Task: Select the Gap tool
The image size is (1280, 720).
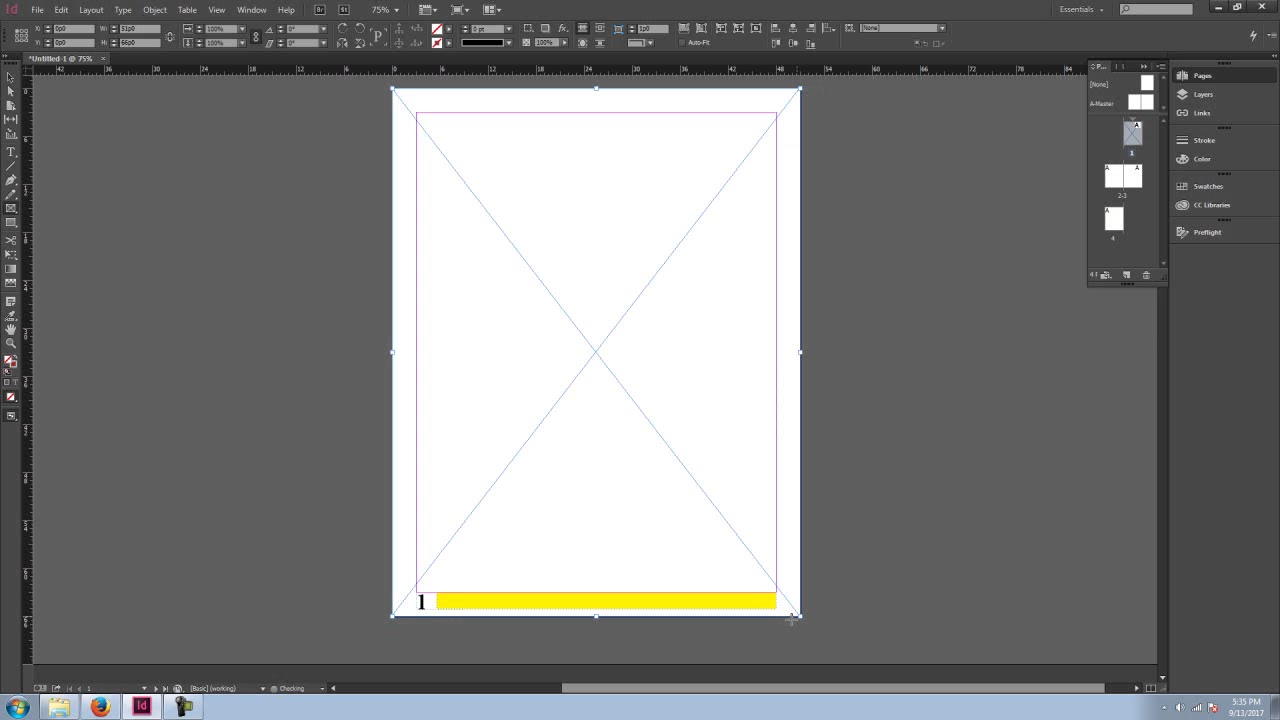Action: click(11, 119)
